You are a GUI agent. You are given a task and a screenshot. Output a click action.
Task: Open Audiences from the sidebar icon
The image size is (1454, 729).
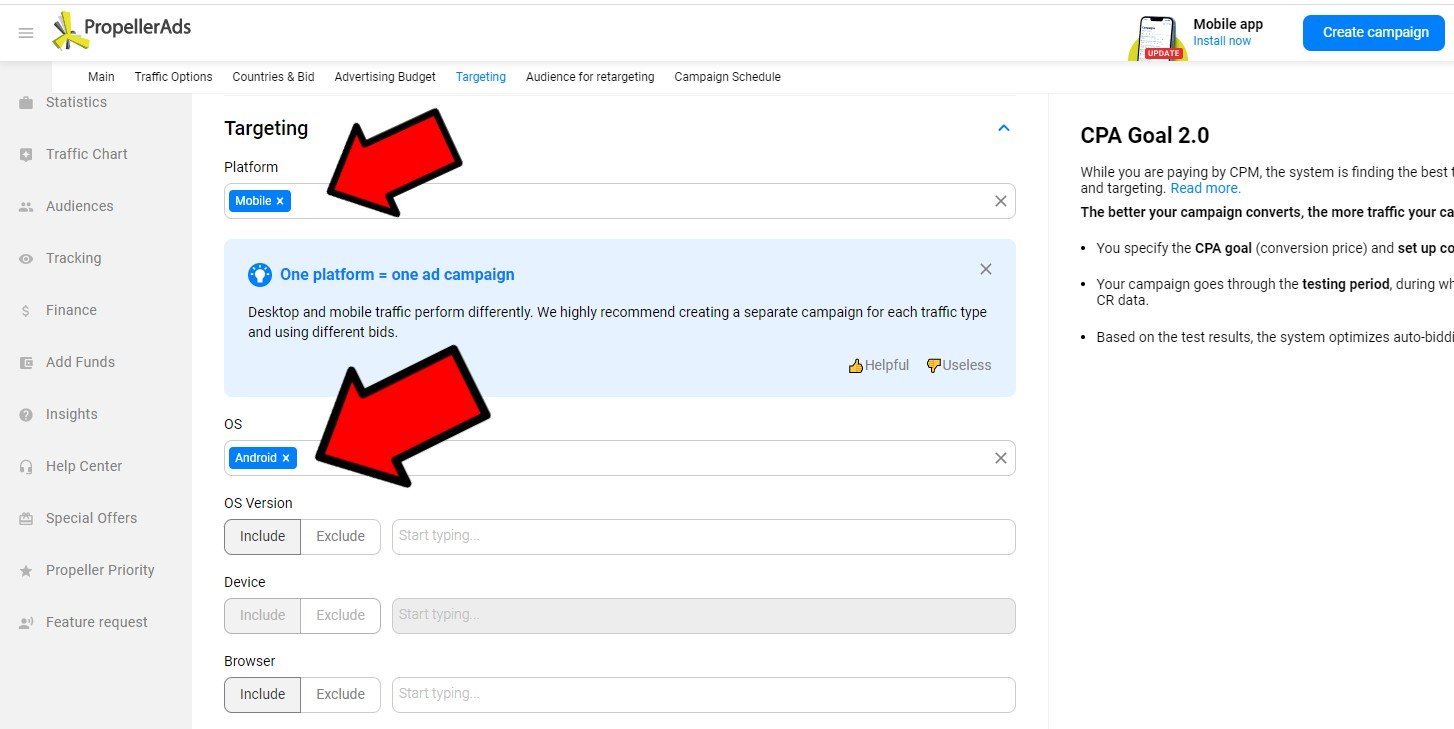26,207
